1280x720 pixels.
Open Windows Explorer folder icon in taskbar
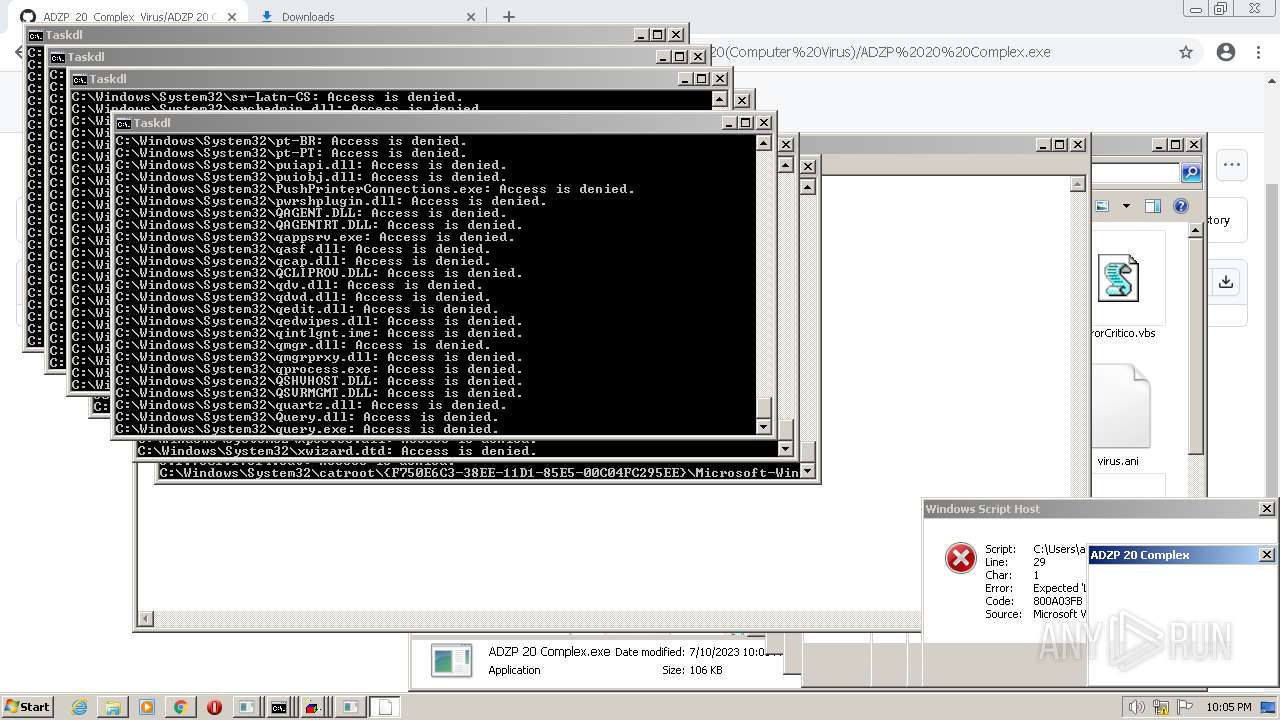[x=113, y=707]
